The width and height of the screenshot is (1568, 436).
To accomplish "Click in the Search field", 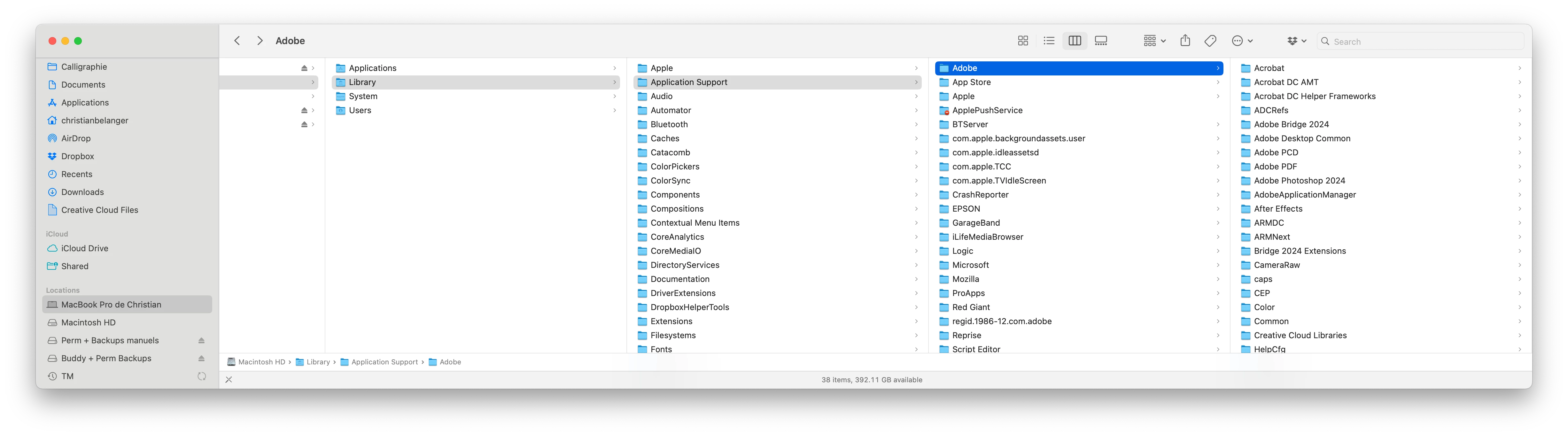I will [x=1424, y=42].
